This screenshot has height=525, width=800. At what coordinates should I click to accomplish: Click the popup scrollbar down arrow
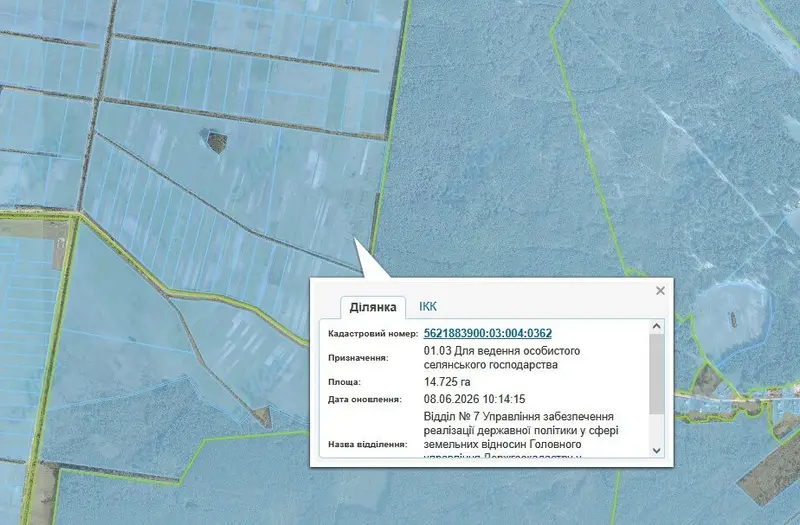click(657, 451)
